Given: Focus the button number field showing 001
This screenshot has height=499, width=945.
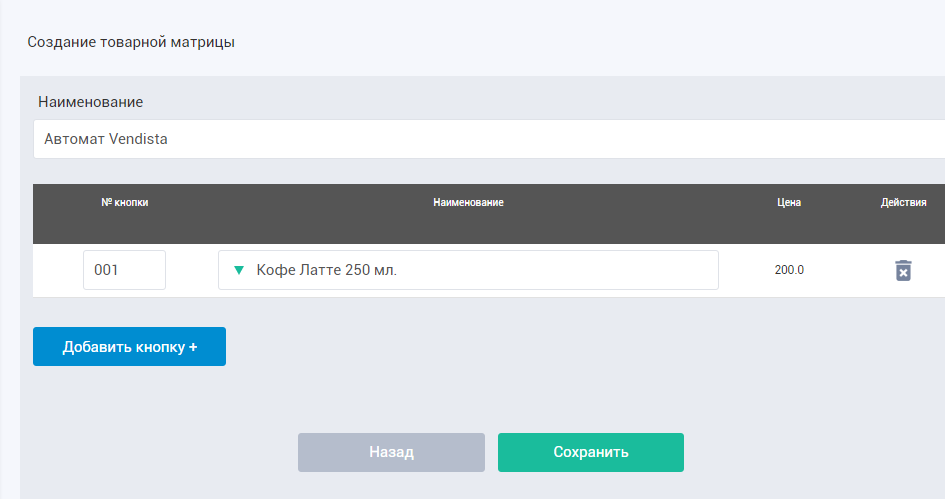Looking at the screenshot, I should point(124,270).
